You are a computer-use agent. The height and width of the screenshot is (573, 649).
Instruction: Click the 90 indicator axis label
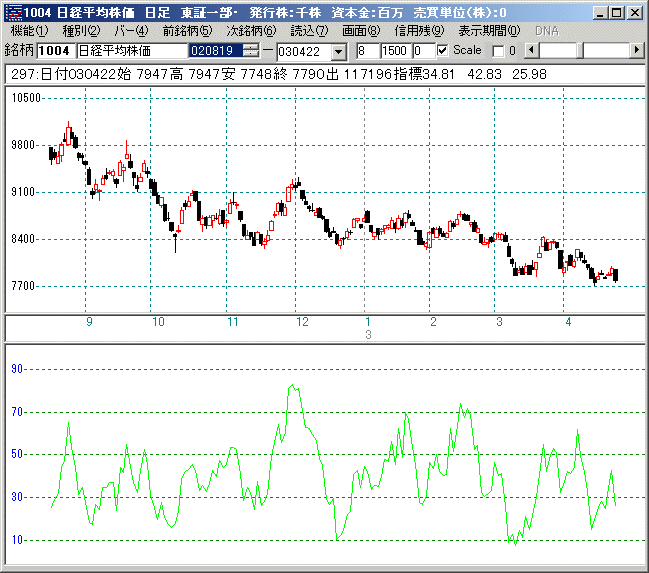[x=17, y=369]
